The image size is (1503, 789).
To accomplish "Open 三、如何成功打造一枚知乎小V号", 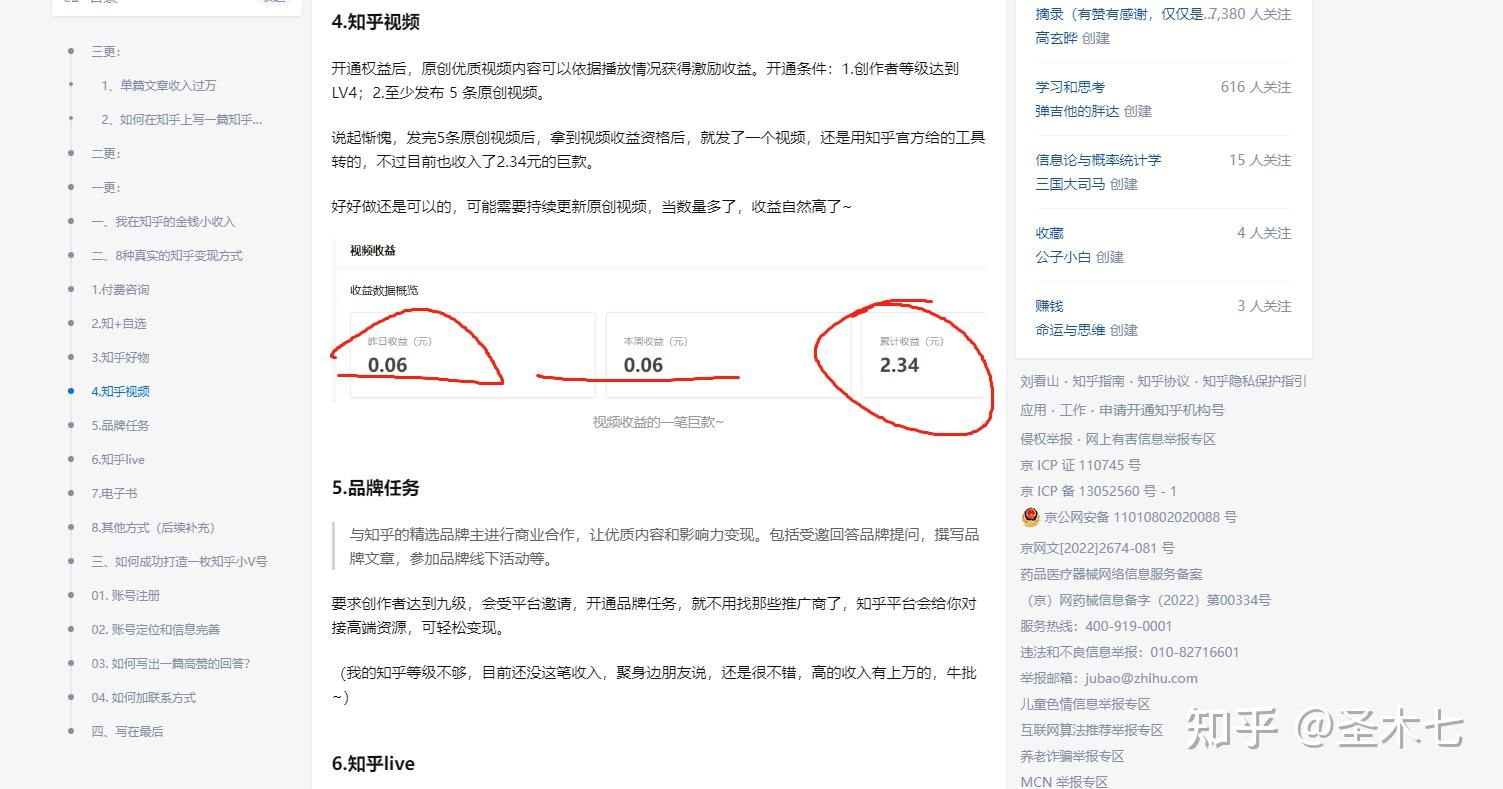I will [x=179, y=561].
